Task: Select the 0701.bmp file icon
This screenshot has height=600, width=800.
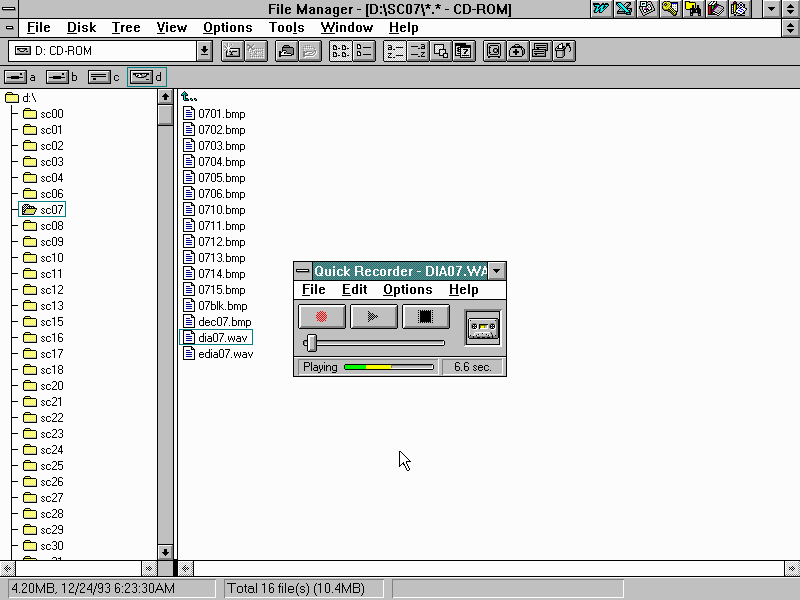Action: 190,114
